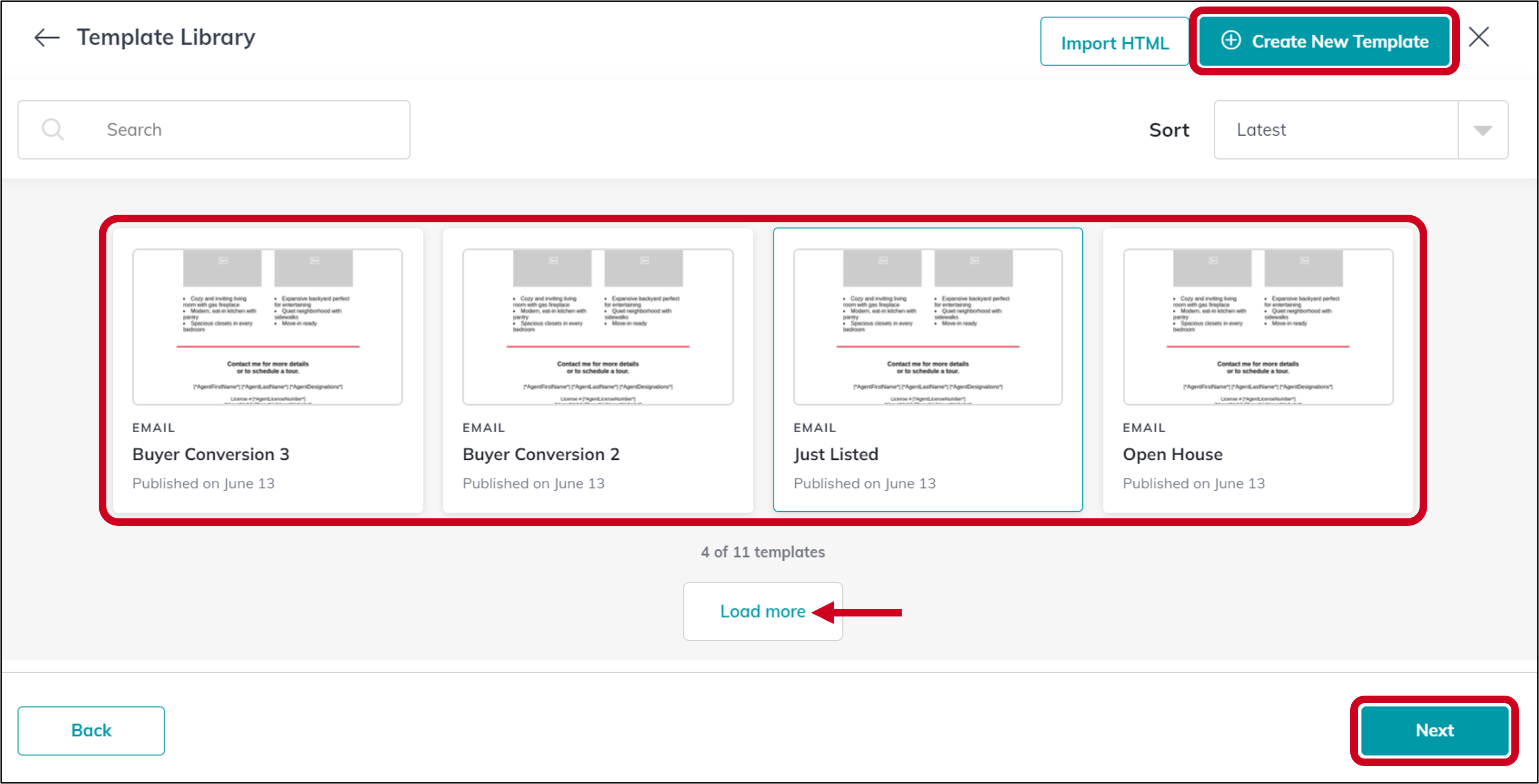Click the Buyer Conversion 3 title

[210, 454]
